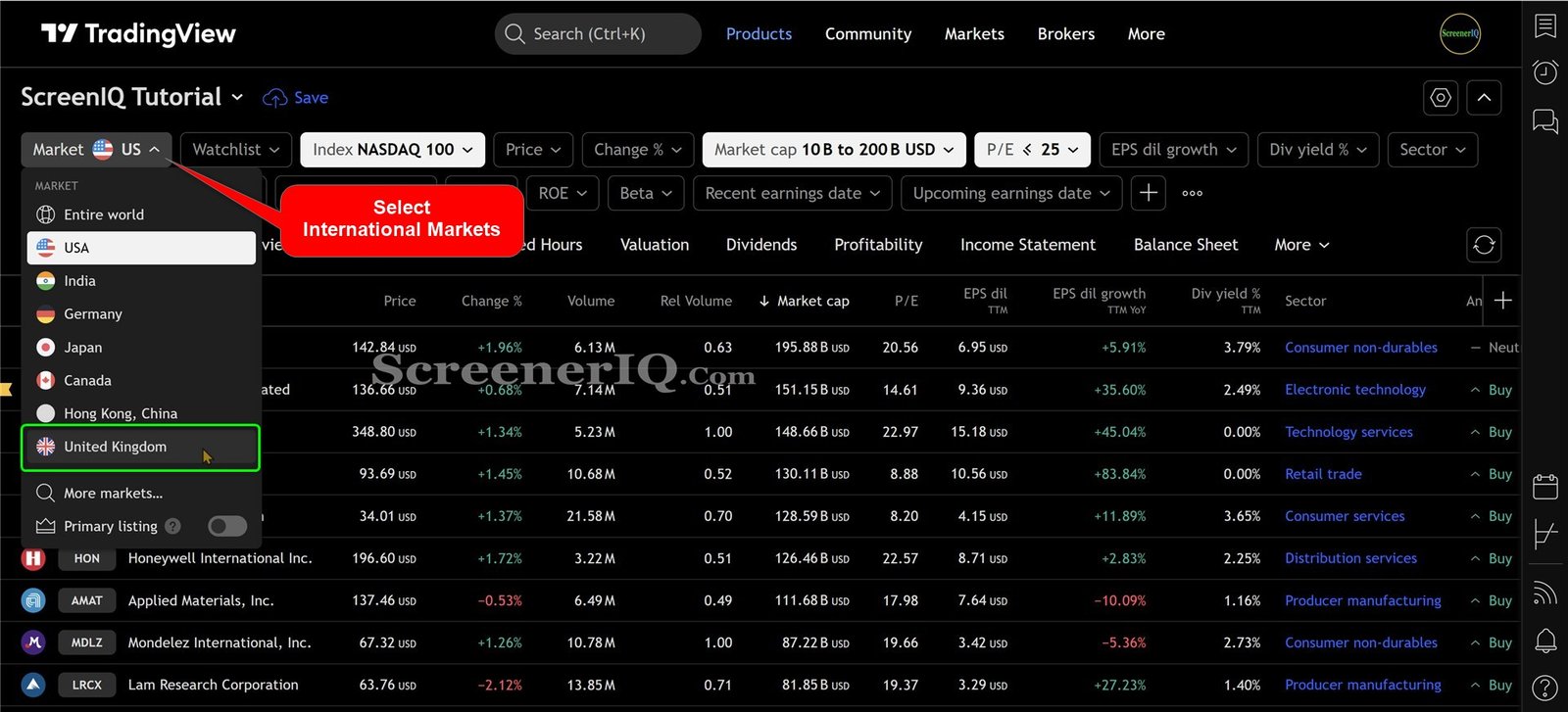The image size is (1568, 712).
Task: Expand the ScreenIQ Tutorial screen name menu
Action: (x=132, y=97)
